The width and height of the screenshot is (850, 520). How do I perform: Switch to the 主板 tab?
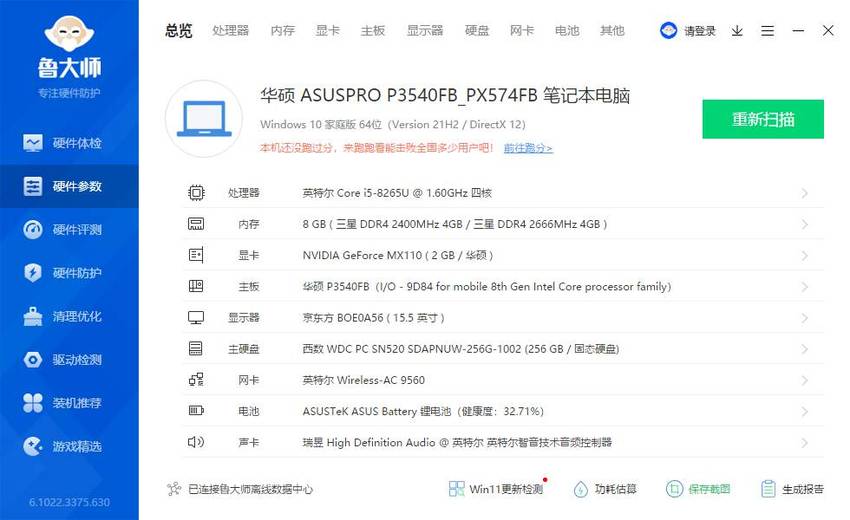(x=373, y=30)
